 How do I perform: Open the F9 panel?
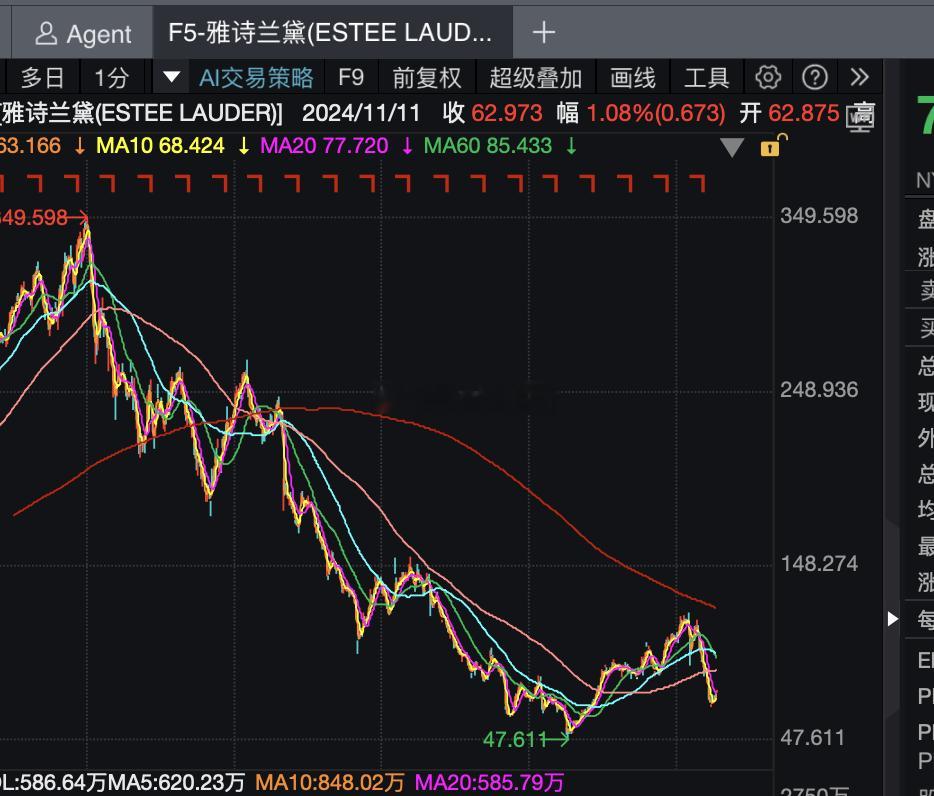[x=351, y=77]
